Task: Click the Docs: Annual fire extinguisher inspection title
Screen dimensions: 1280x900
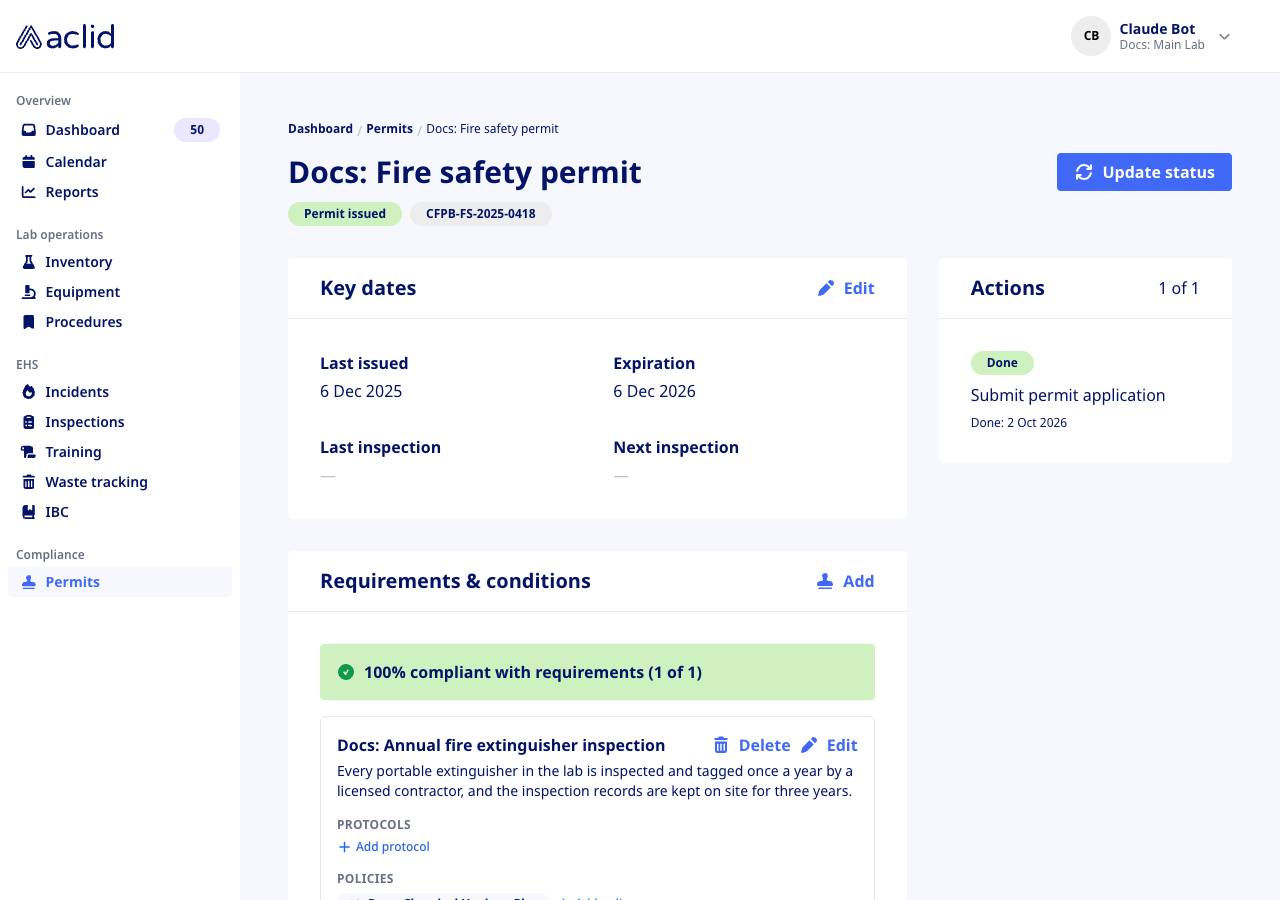Action: pos(501,745)
